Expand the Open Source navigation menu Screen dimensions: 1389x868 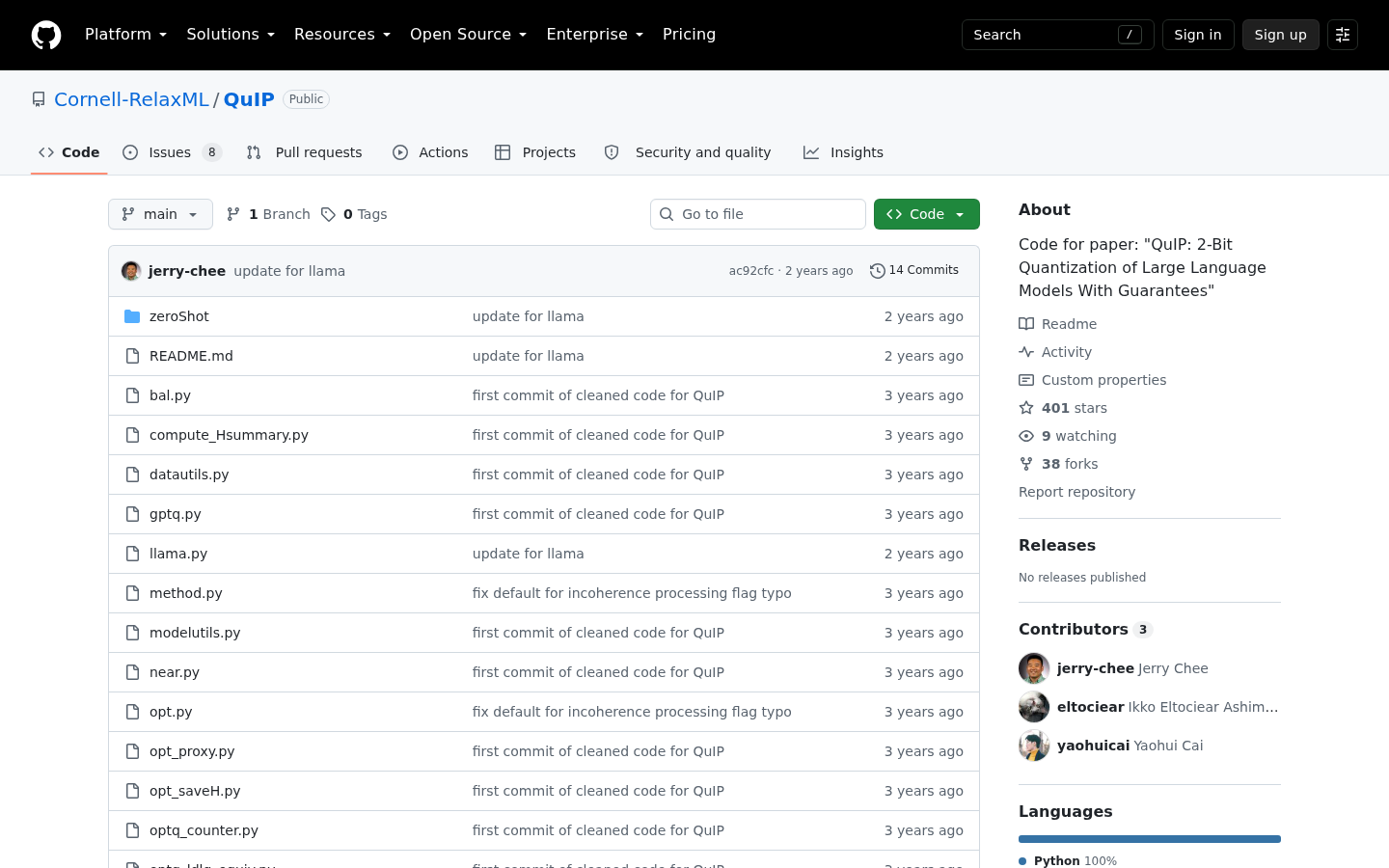pos(469,35)
